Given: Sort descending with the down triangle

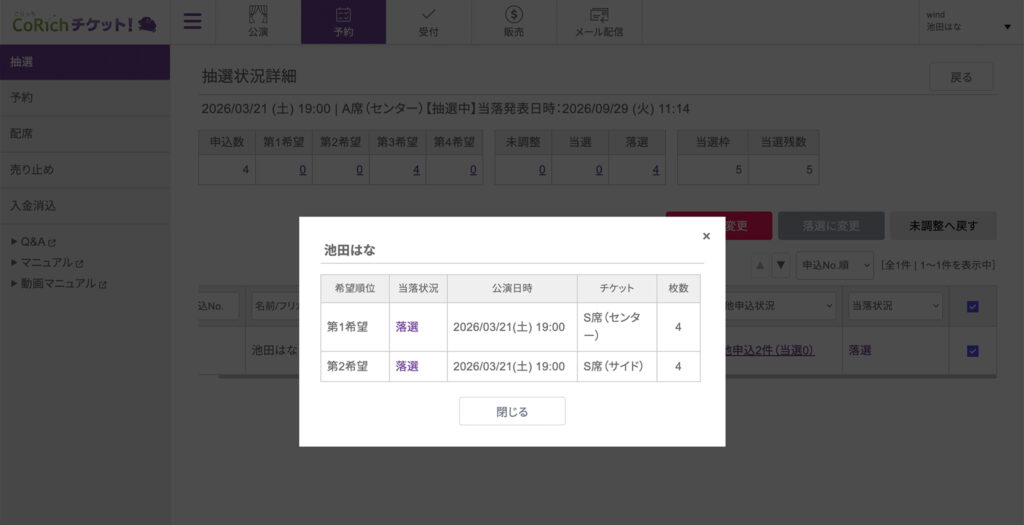Looking at the screenshot, I should (x=781, y=265).
